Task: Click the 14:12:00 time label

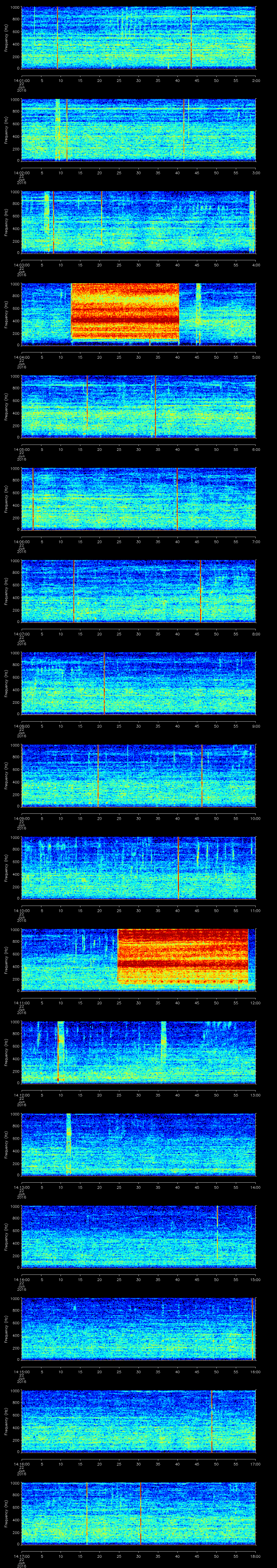Action: [x=21, y=1095]
